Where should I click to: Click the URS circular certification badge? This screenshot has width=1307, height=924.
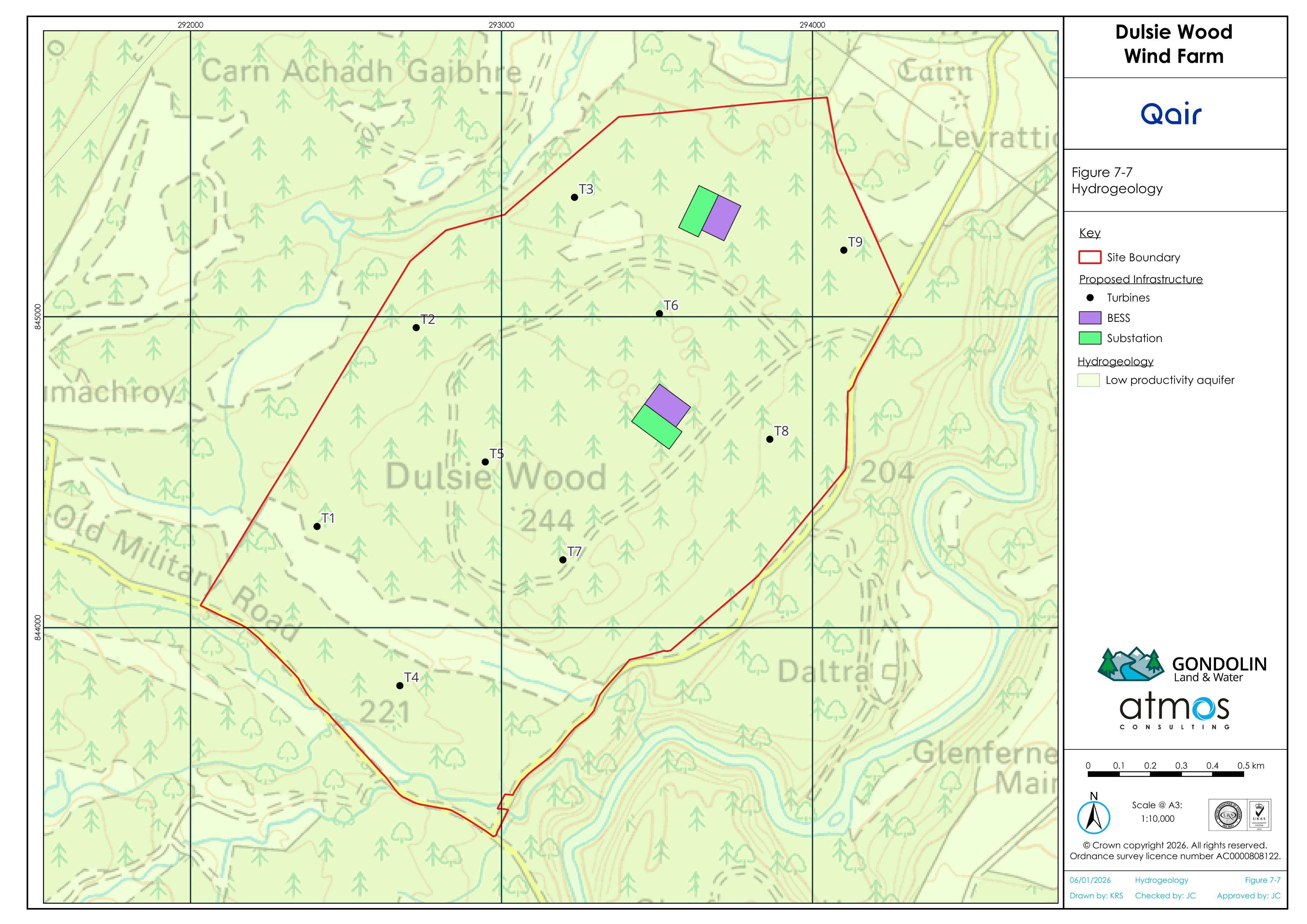point(1229,815)
